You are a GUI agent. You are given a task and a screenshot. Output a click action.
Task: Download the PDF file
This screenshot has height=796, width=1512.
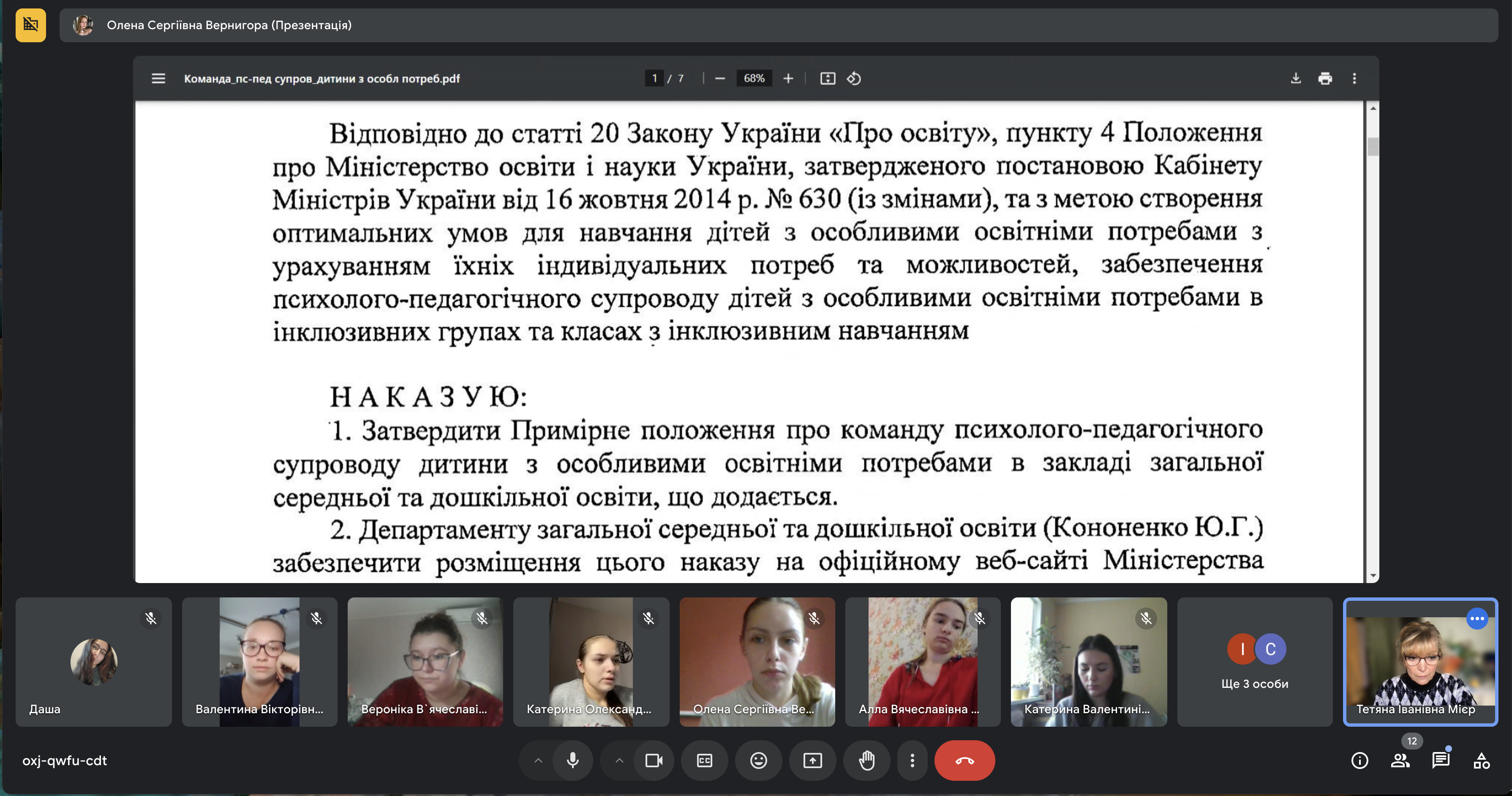pyautogui.click(x=1295, y=79)
